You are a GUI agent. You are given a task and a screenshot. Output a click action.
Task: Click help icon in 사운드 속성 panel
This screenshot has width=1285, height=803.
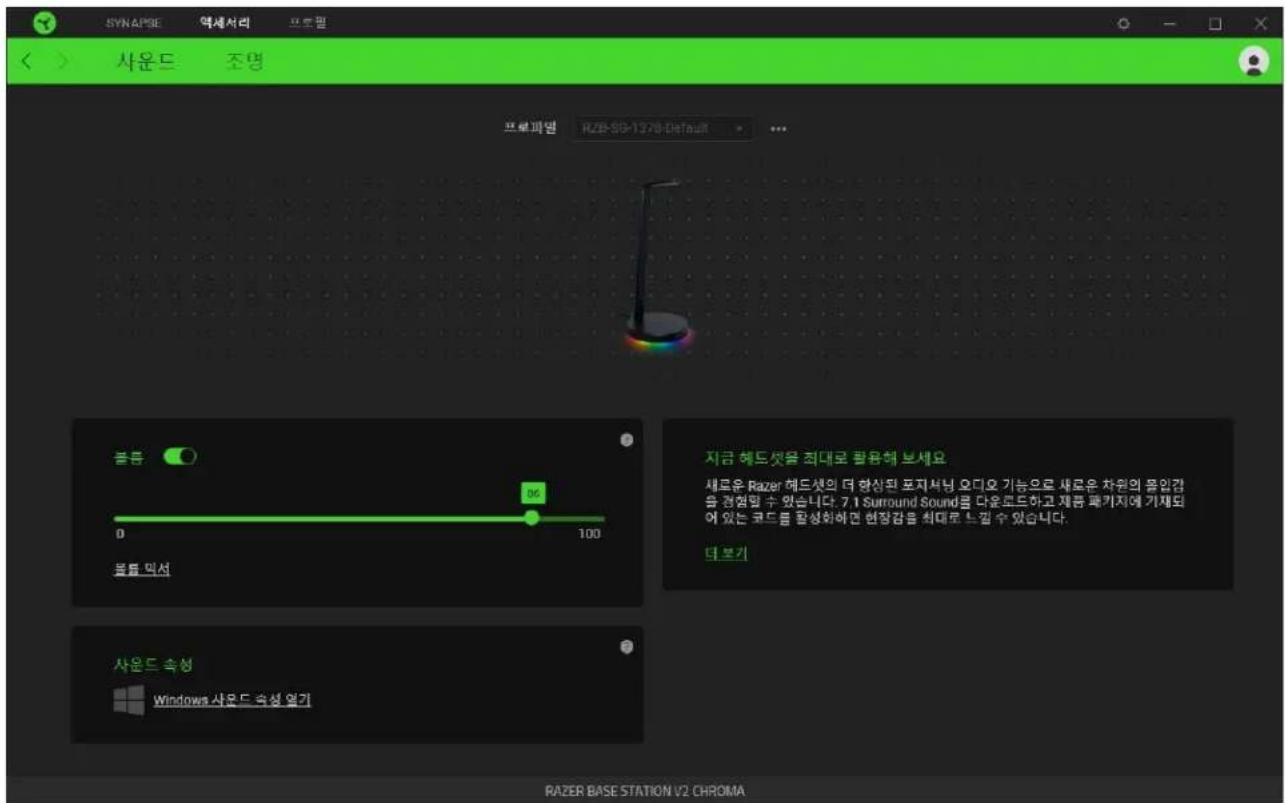click(x=626, y=647)
